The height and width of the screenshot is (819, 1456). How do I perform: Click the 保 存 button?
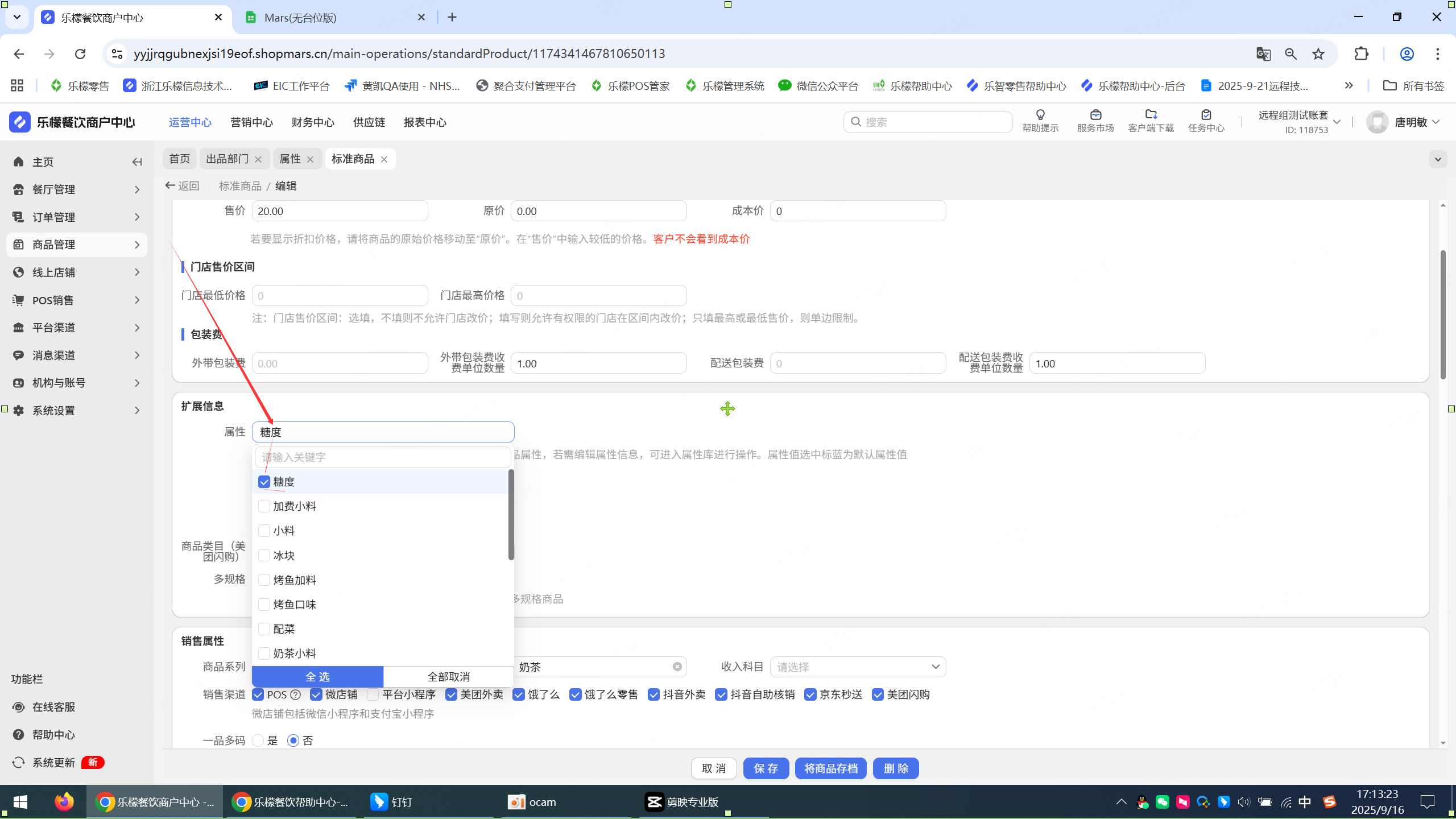pos(766,768)
